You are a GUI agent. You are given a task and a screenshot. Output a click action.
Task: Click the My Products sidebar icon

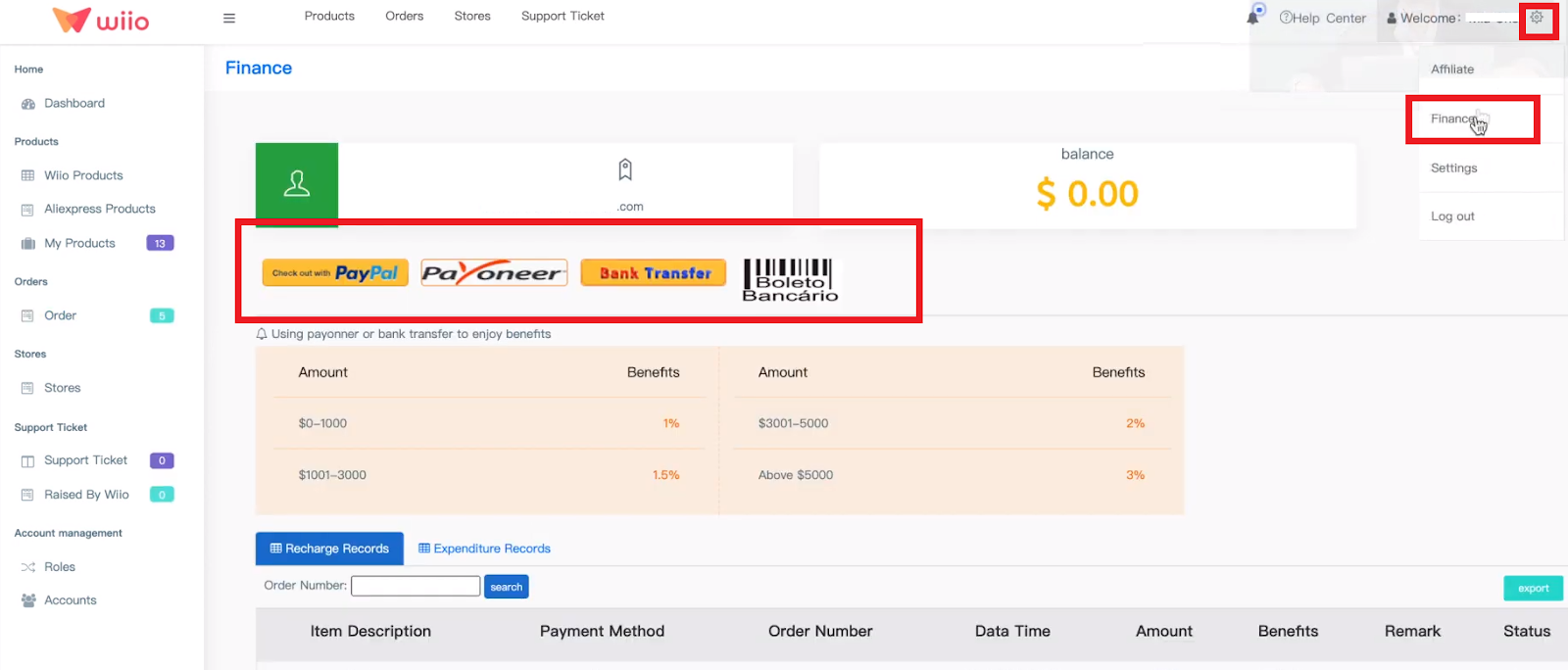(x=27, y=244)
